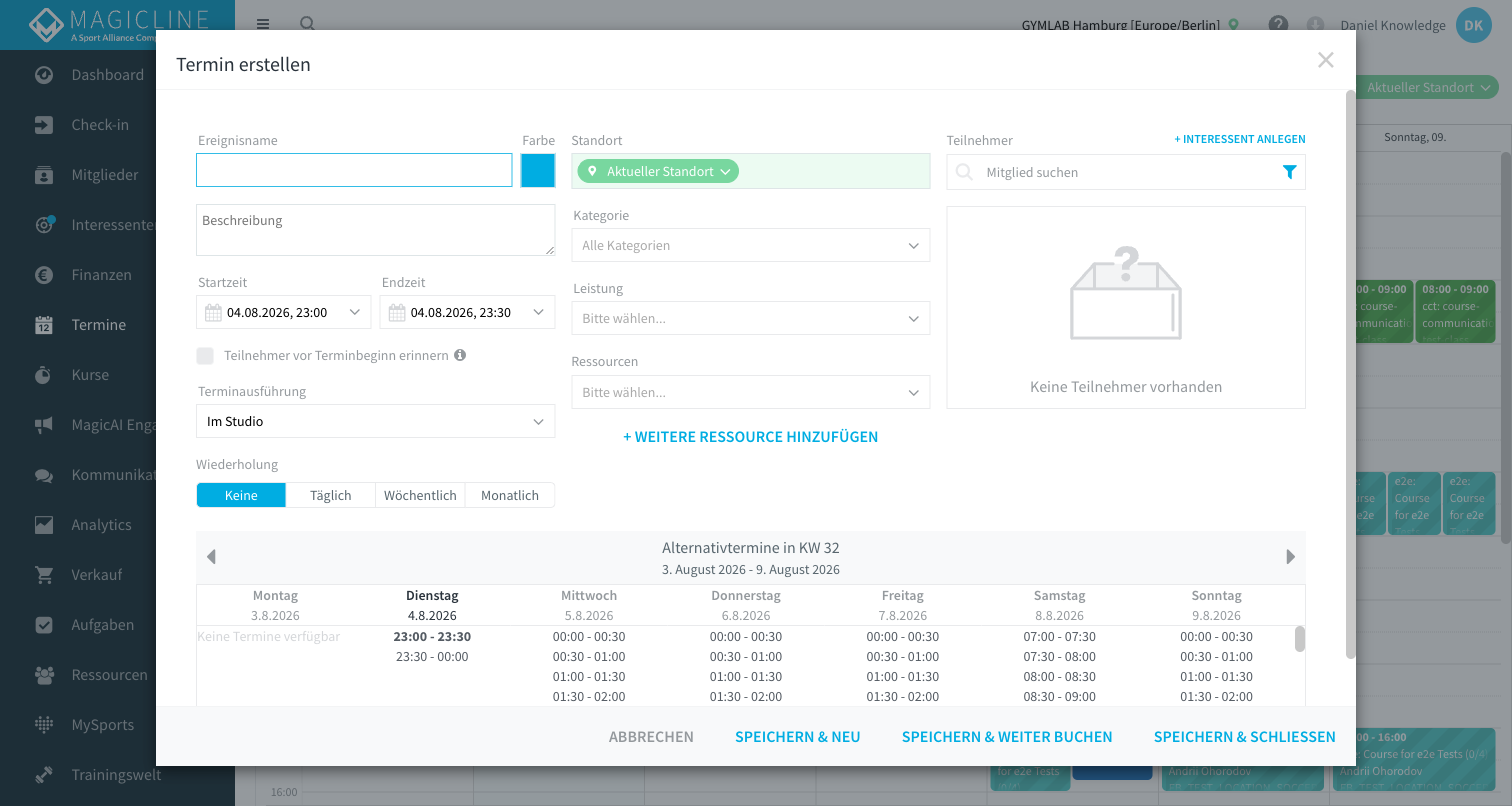Click SPEICHERN & SCHLIESSEN button
Image resolution: width=1512 pixels, height=806 pixels.
tap(1245, 736)
